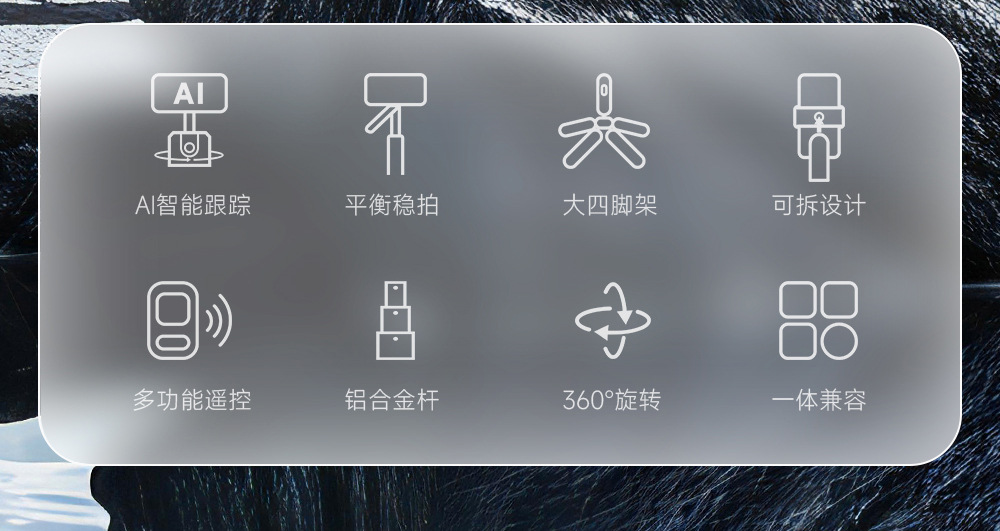1000x531 pixels.
Task: Select the 多功能遥控 text
Action: pos(192,400)
